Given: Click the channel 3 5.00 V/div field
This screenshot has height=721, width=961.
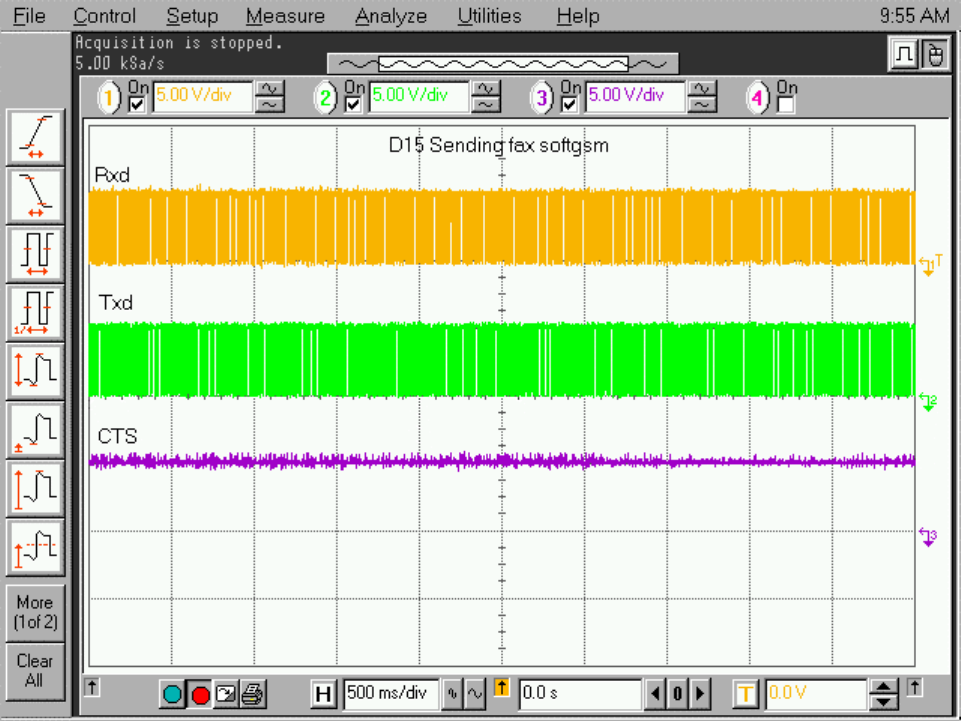Looking at the screenshot, I should (636, 97).
